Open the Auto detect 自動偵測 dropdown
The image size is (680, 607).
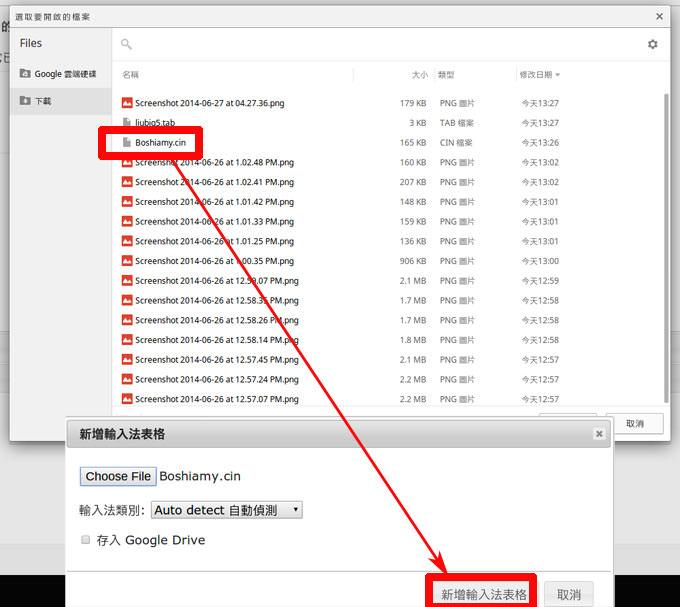[227, 510]
